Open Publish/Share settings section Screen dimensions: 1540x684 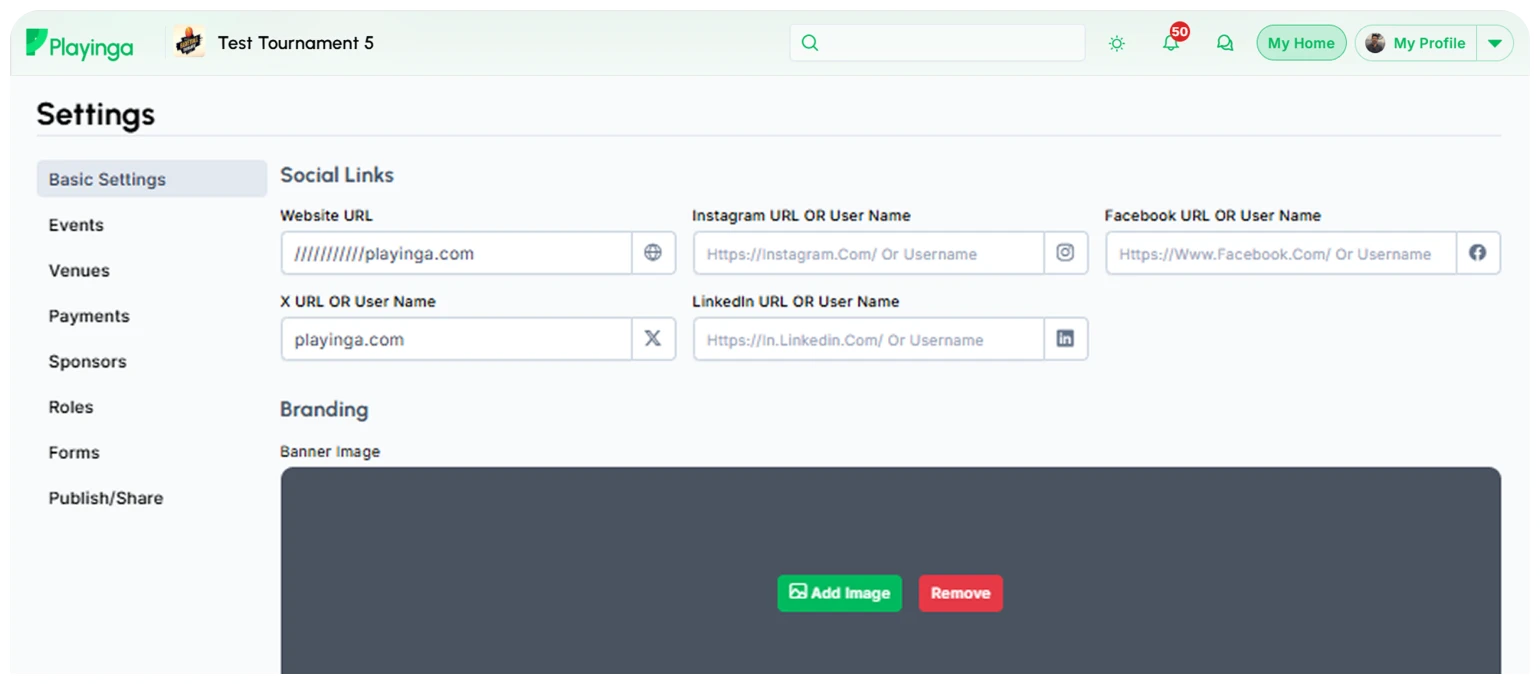(106, 498)
